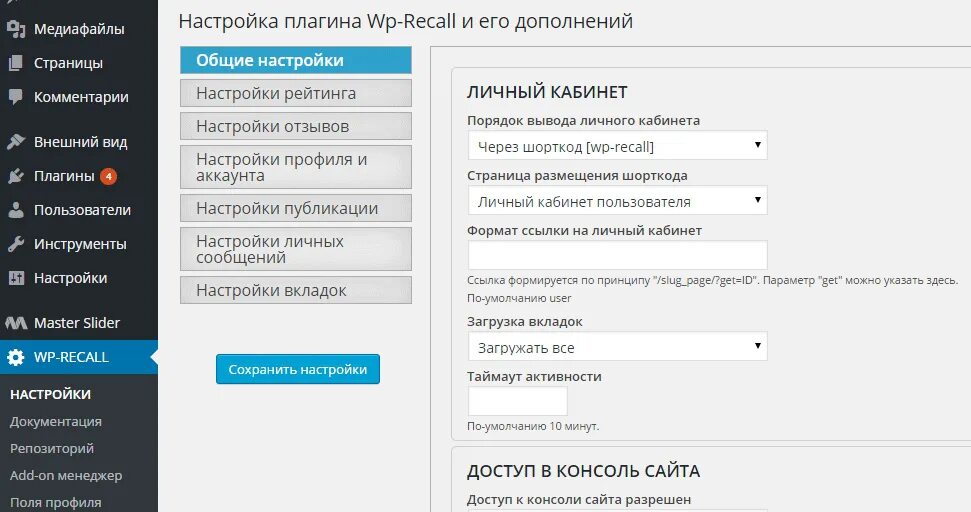This screenshot has width=971, height=512.
Task: Click the Медиафайлы media icon
Action: coord(16,29)
